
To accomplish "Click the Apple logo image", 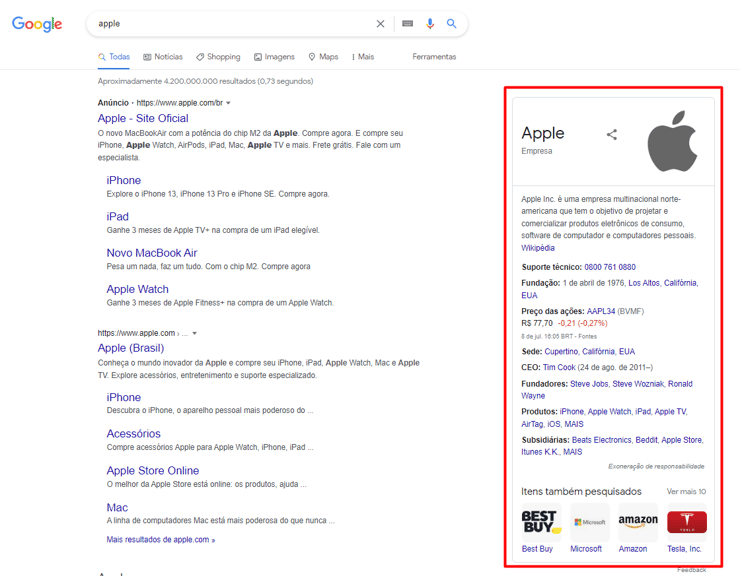I will pyautogui.click(x=673, y=141).
